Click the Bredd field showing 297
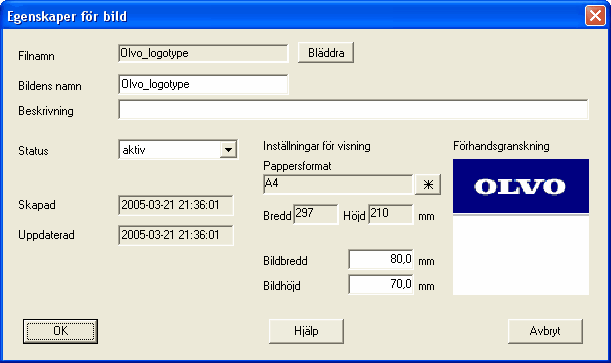The width and height of the screenshot is (611, 363). (315, 214)
